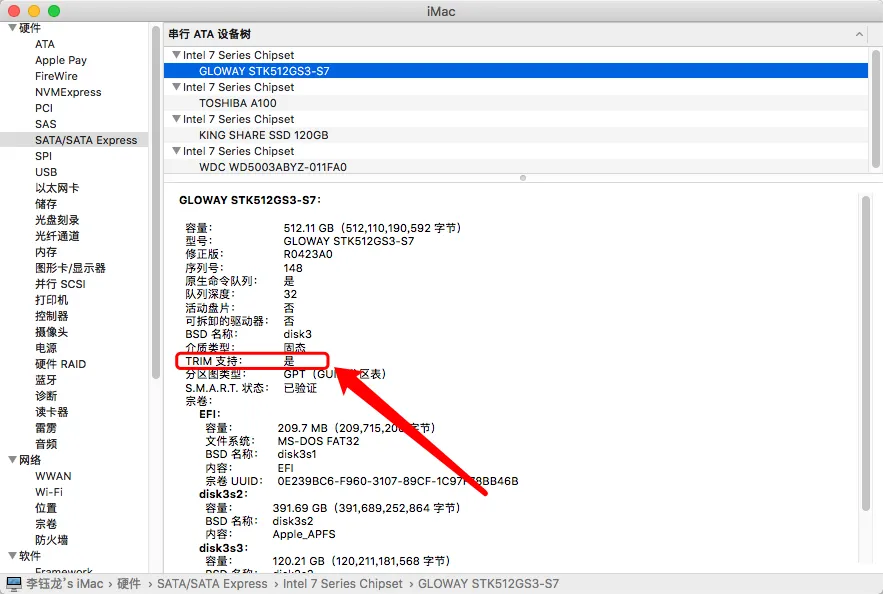Collapse the 网络 section in sidebar
883x594 pixels.
12,459
